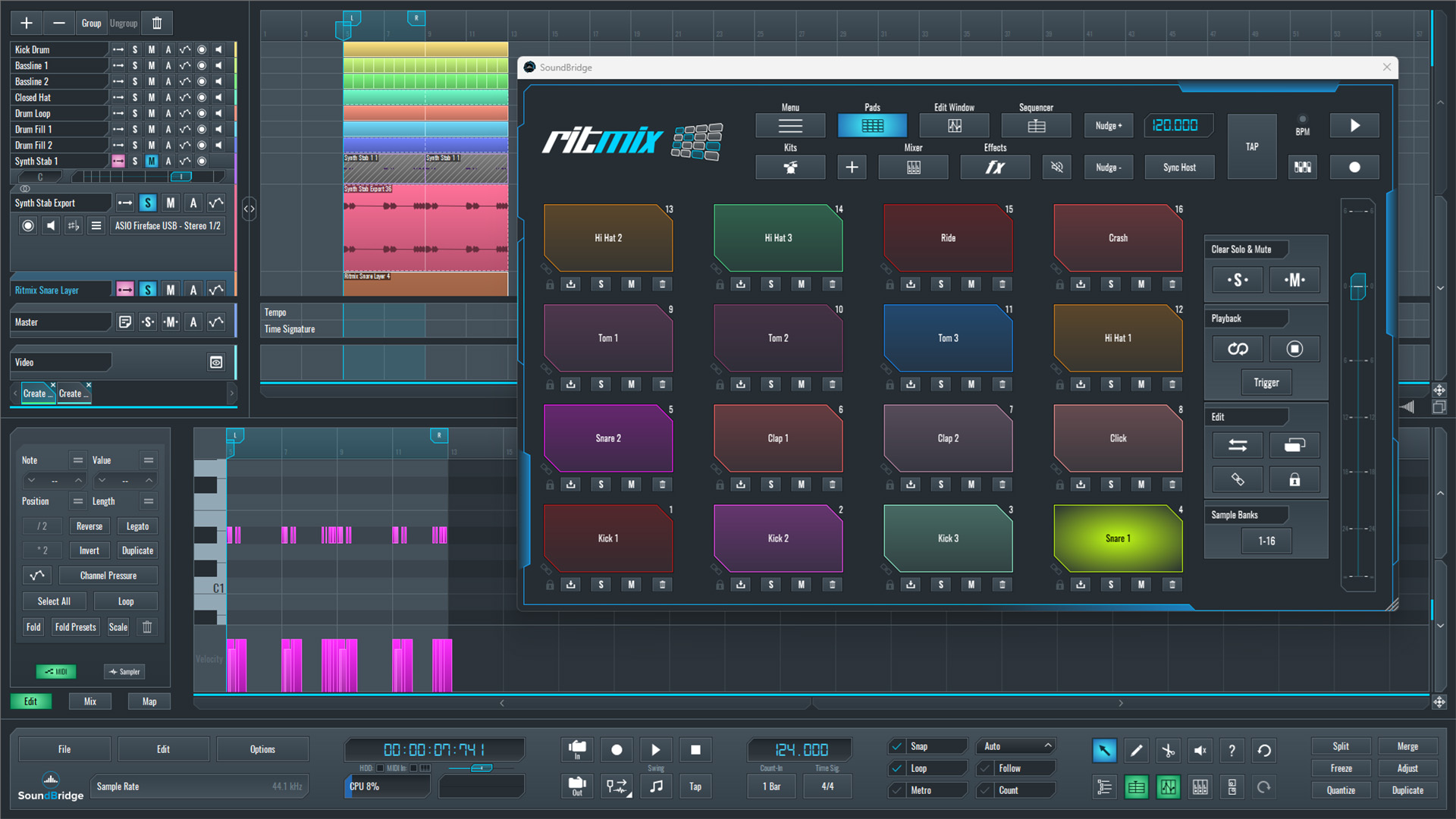Click the transport Stop button
This screenshot has width=1456, height=819.
point(695,750)
